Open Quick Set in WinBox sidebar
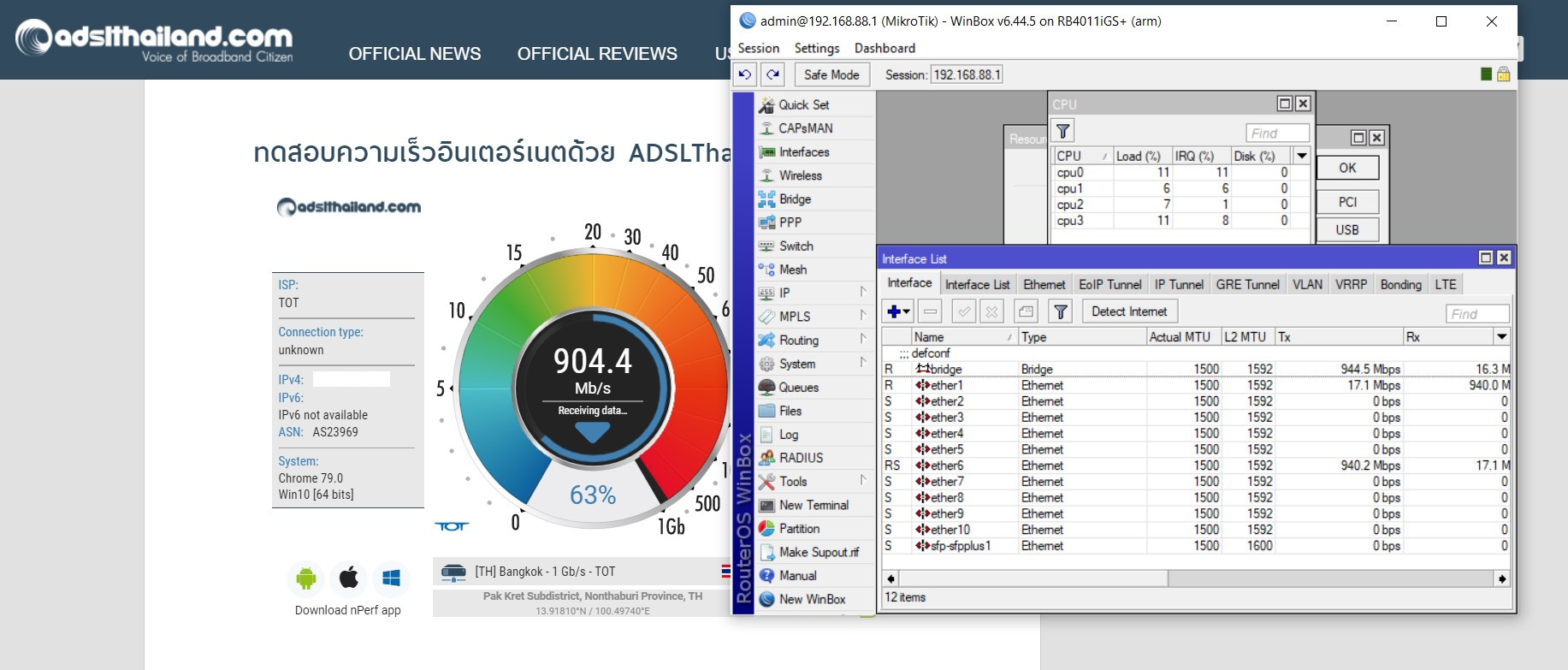The image size is (1568, 670). click(803, 104)
